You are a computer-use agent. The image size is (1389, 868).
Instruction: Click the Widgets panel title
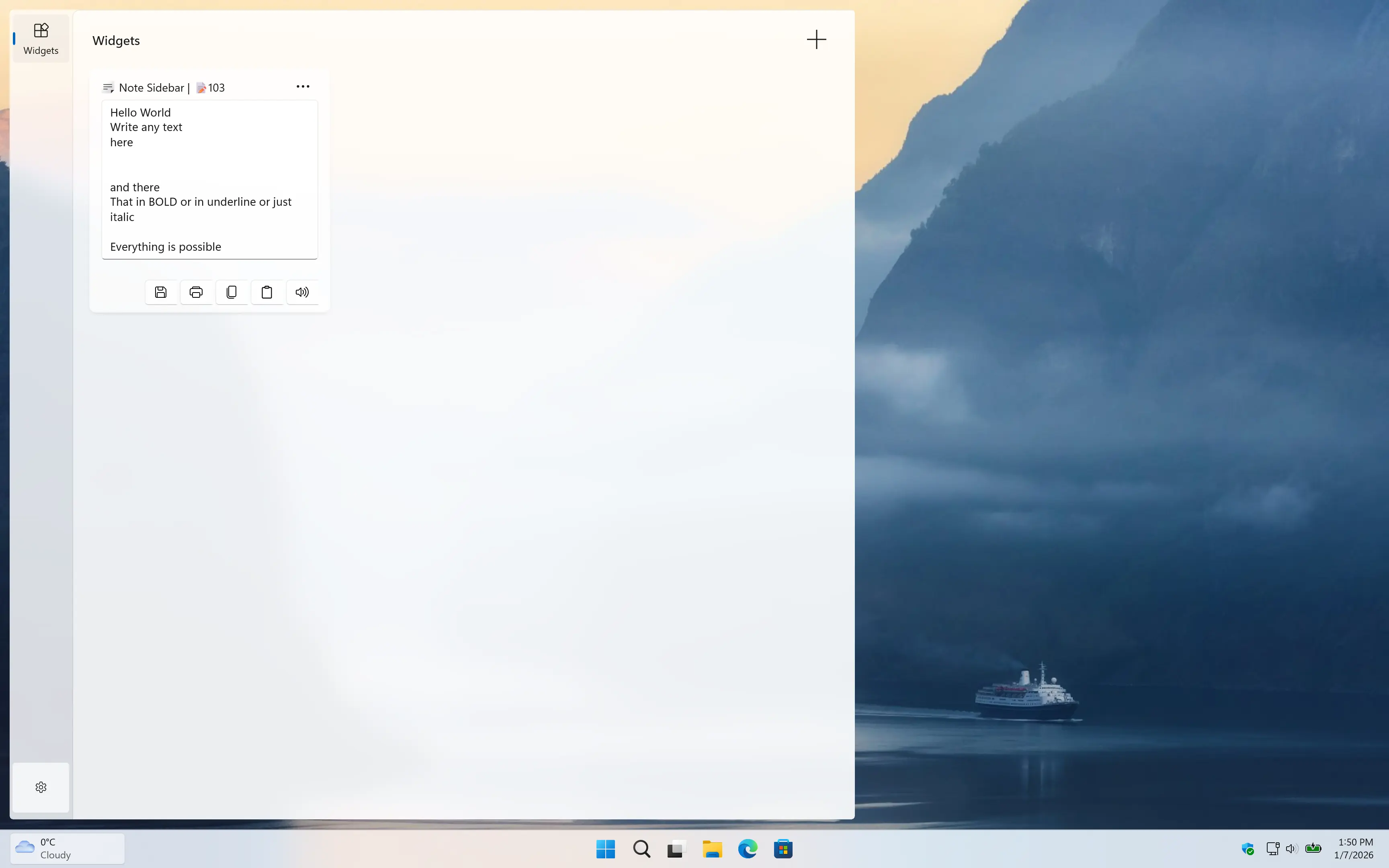[116, 41]
